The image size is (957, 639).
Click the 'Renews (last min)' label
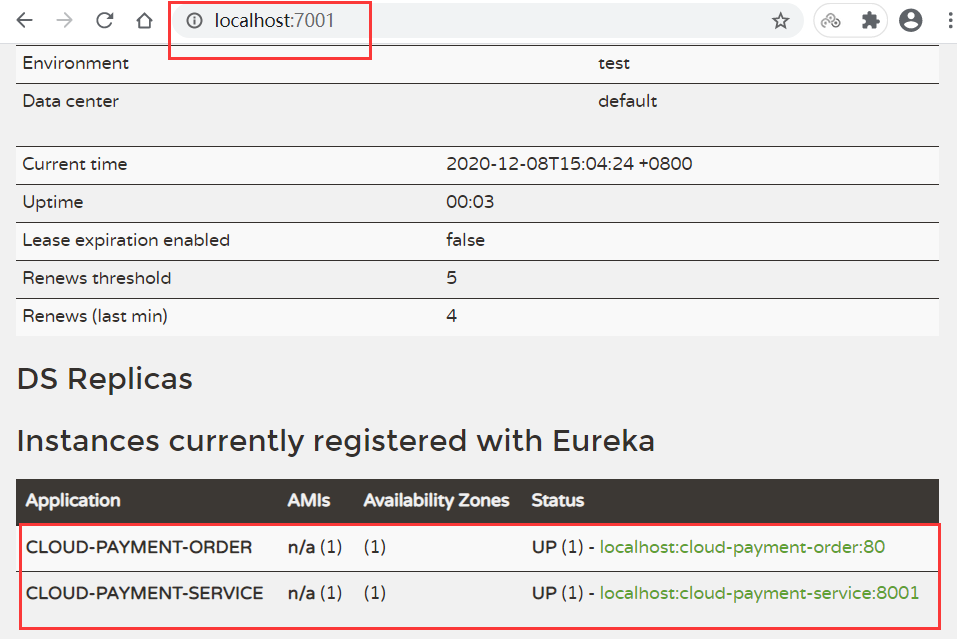click(x=95, y=316)
